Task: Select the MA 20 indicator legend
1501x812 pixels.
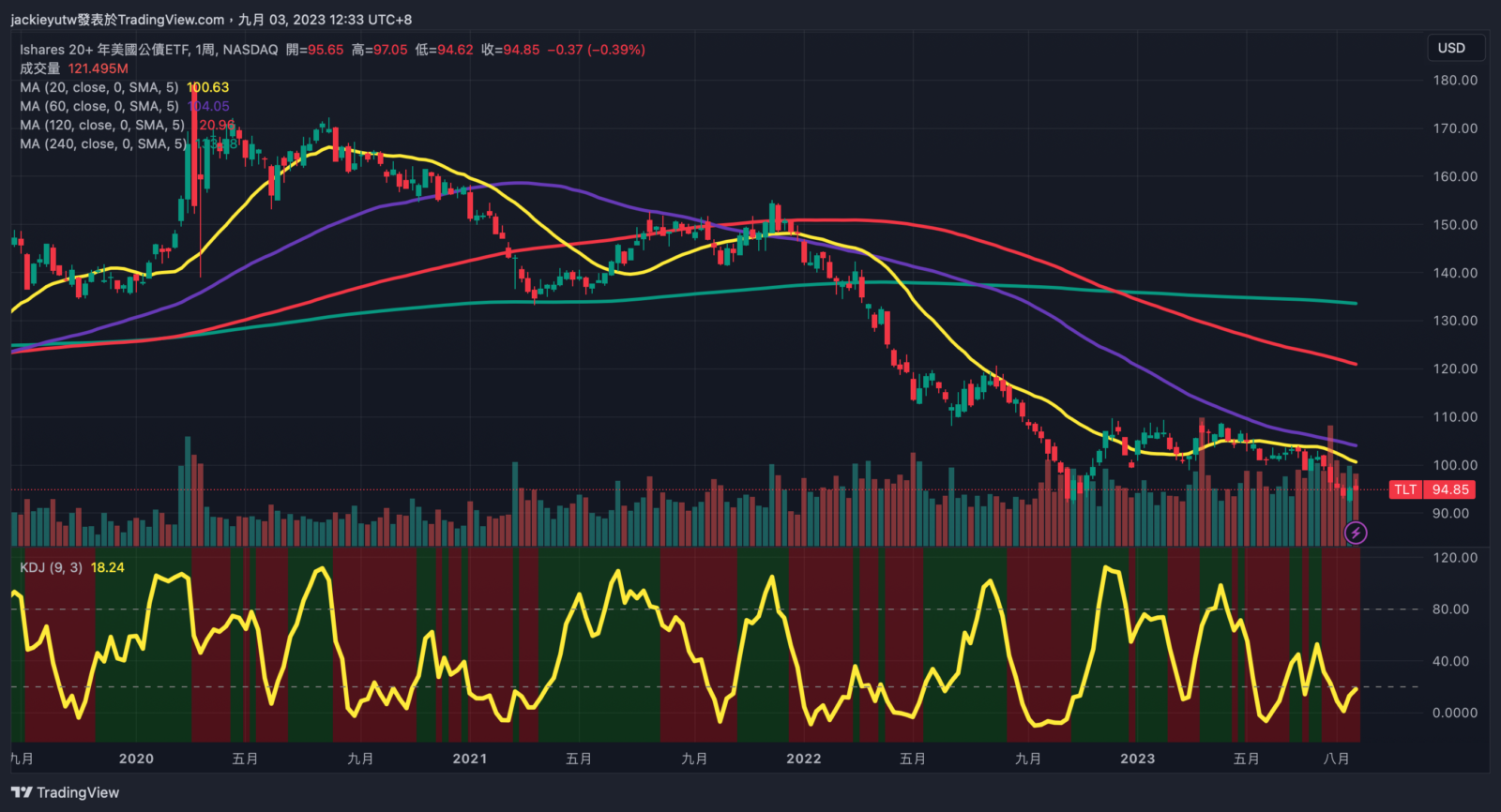Action: [99, 87]
